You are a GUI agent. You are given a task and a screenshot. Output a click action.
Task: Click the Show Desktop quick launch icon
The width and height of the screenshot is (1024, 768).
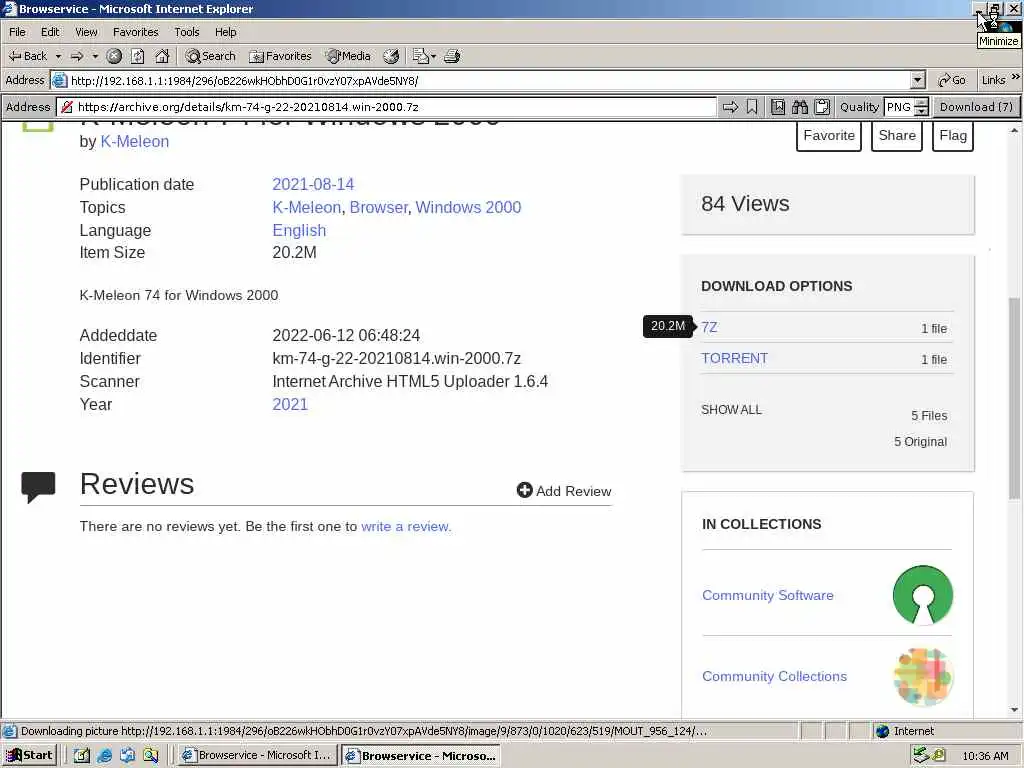[x=82, y=756]
